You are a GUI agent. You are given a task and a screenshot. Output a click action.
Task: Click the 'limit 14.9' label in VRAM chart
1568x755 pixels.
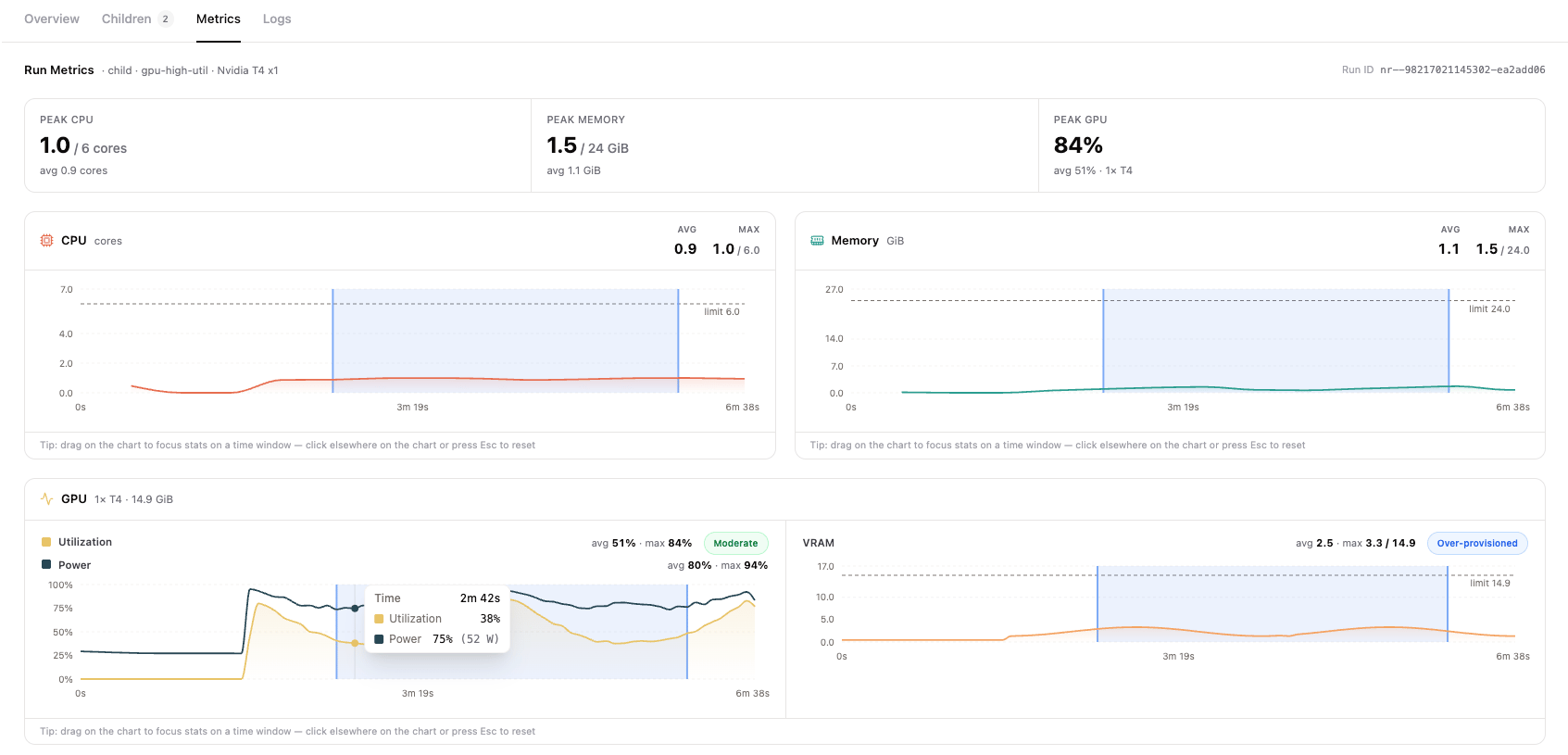click(1490, 583)
